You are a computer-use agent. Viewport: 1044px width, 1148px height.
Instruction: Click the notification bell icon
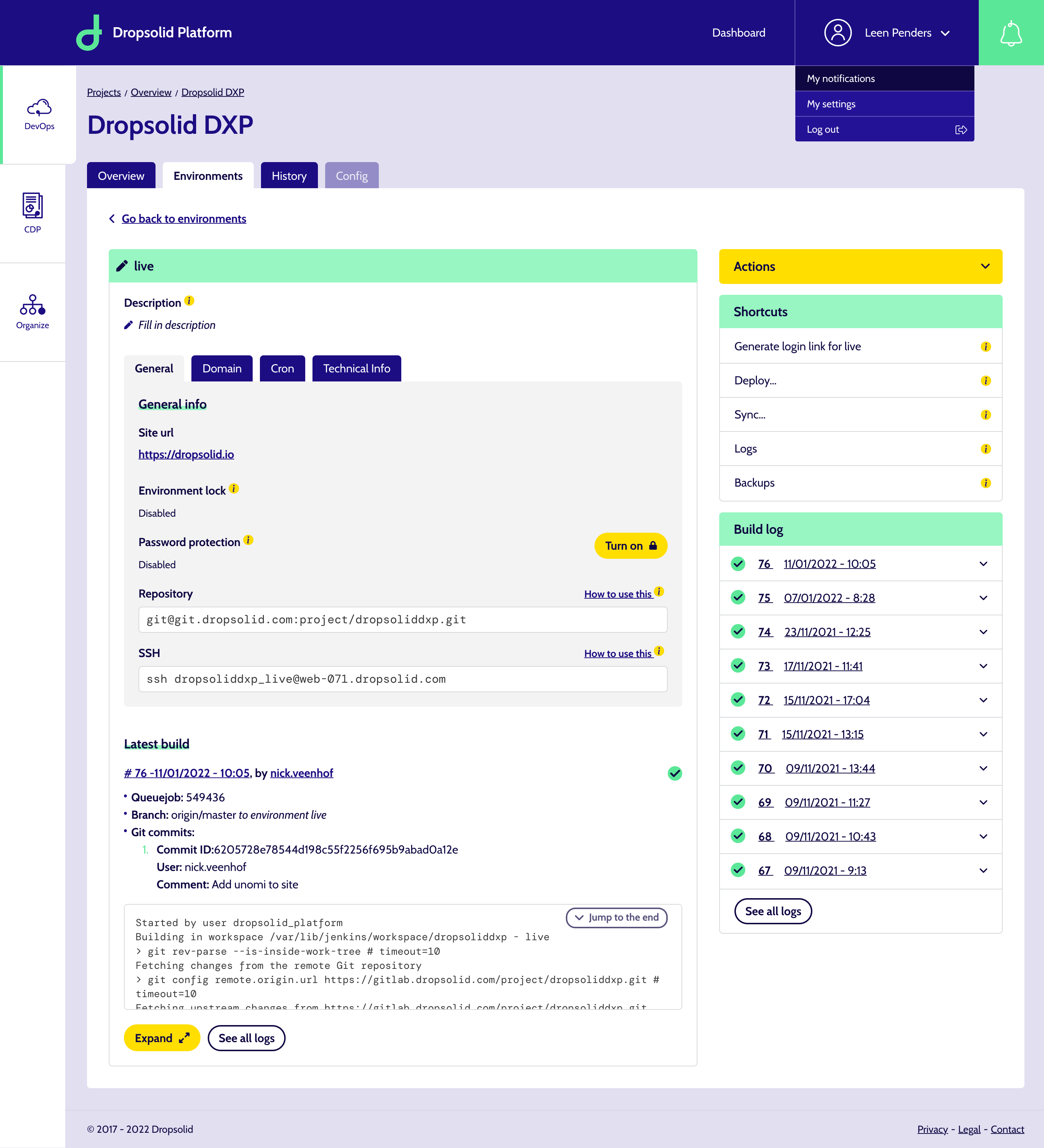(1011, 33)
